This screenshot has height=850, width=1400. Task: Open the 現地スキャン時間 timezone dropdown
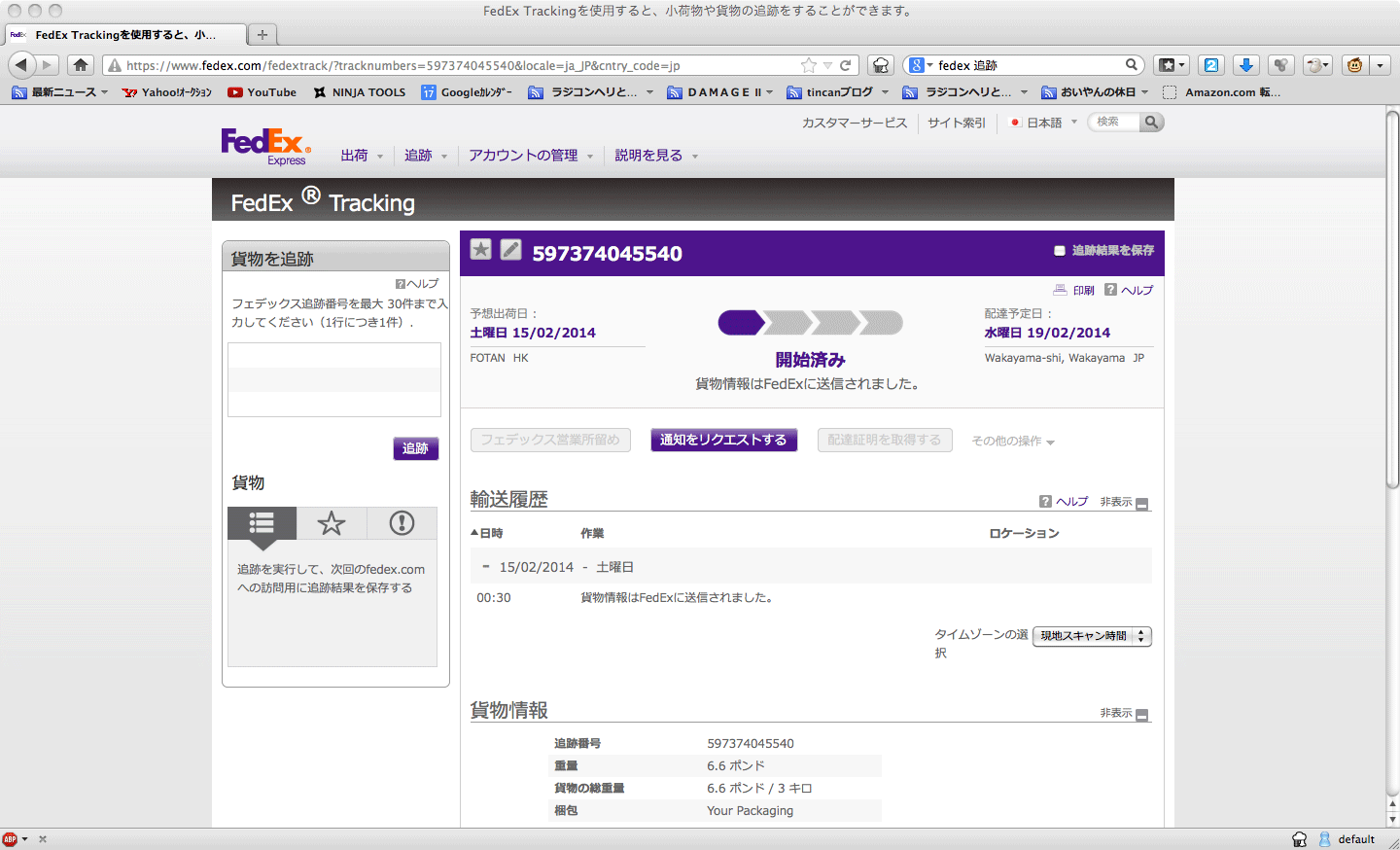tap(1092, 636)
